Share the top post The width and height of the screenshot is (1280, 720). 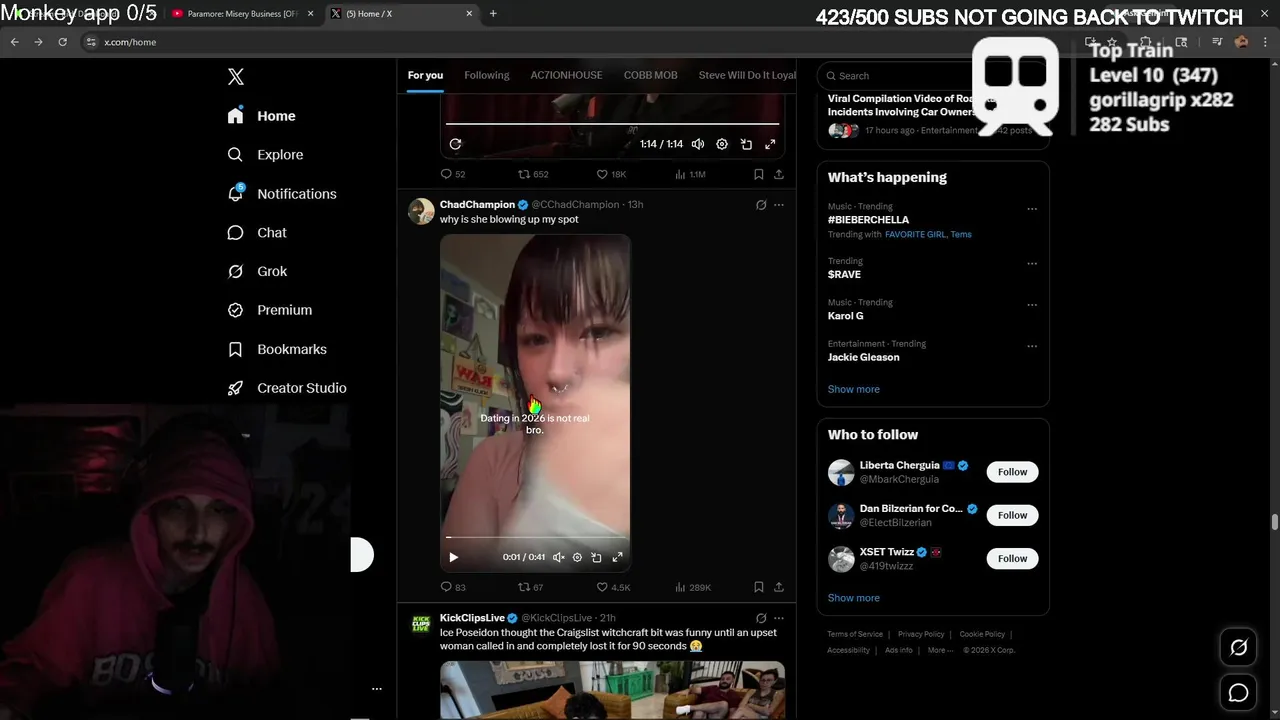(778, 174)
